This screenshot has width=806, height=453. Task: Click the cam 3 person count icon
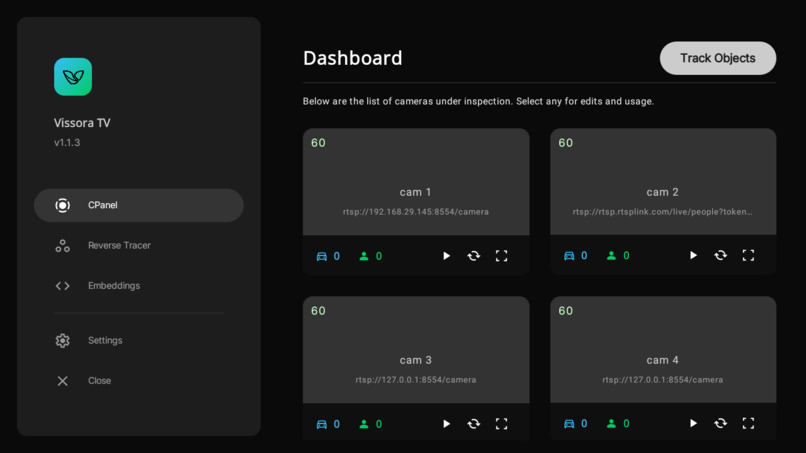tap(364, 424)
